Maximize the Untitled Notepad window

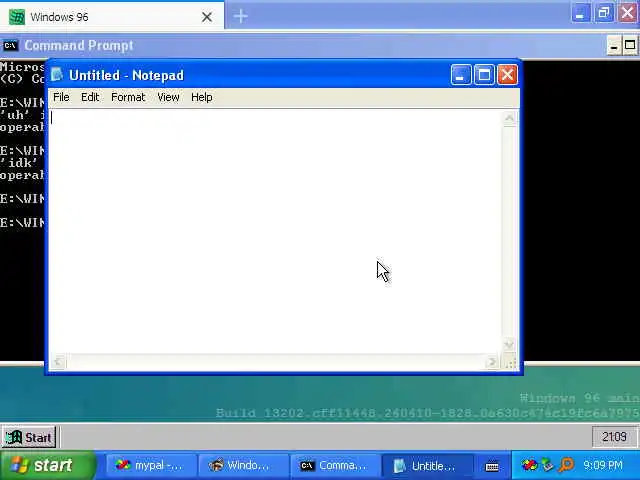[484, 75]
